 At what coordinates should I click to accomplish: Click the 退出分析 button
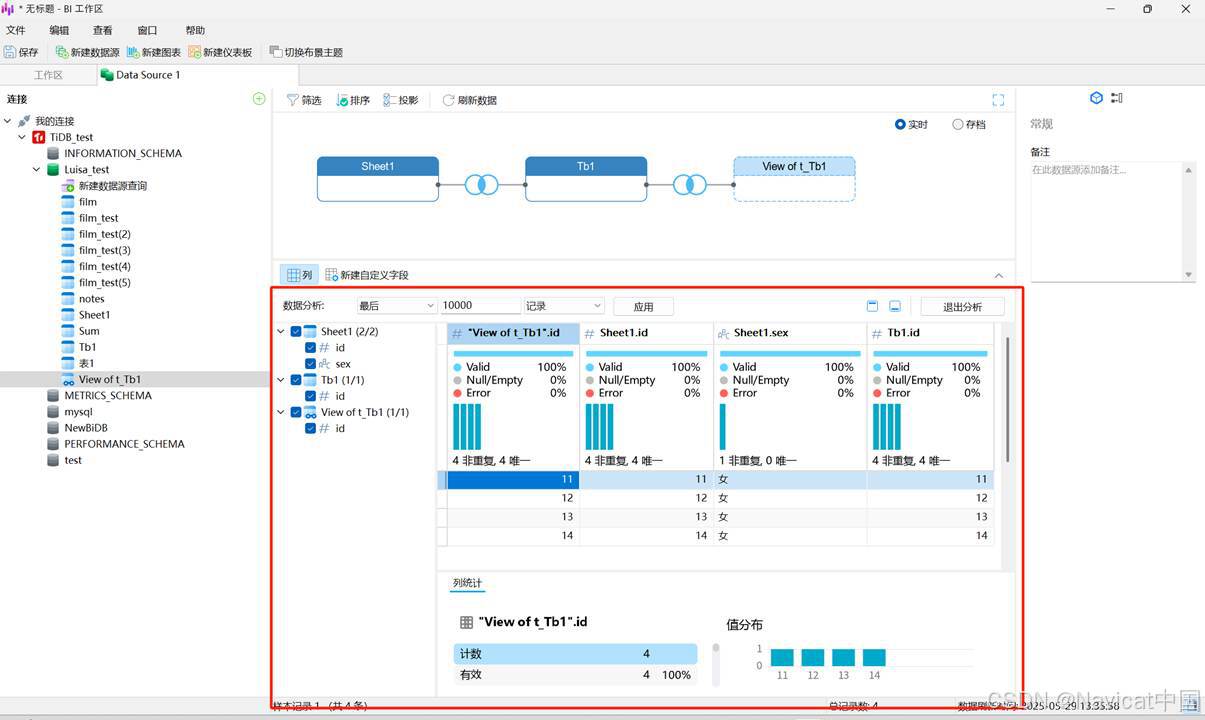tap(962, 307)
